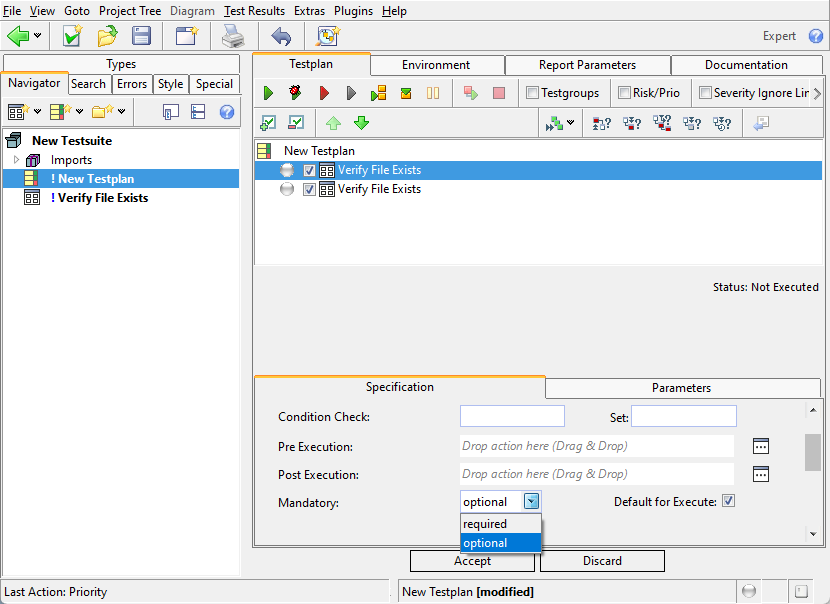
Task: Enable the Risk/Prio checkbox
Action: (624, 93)
